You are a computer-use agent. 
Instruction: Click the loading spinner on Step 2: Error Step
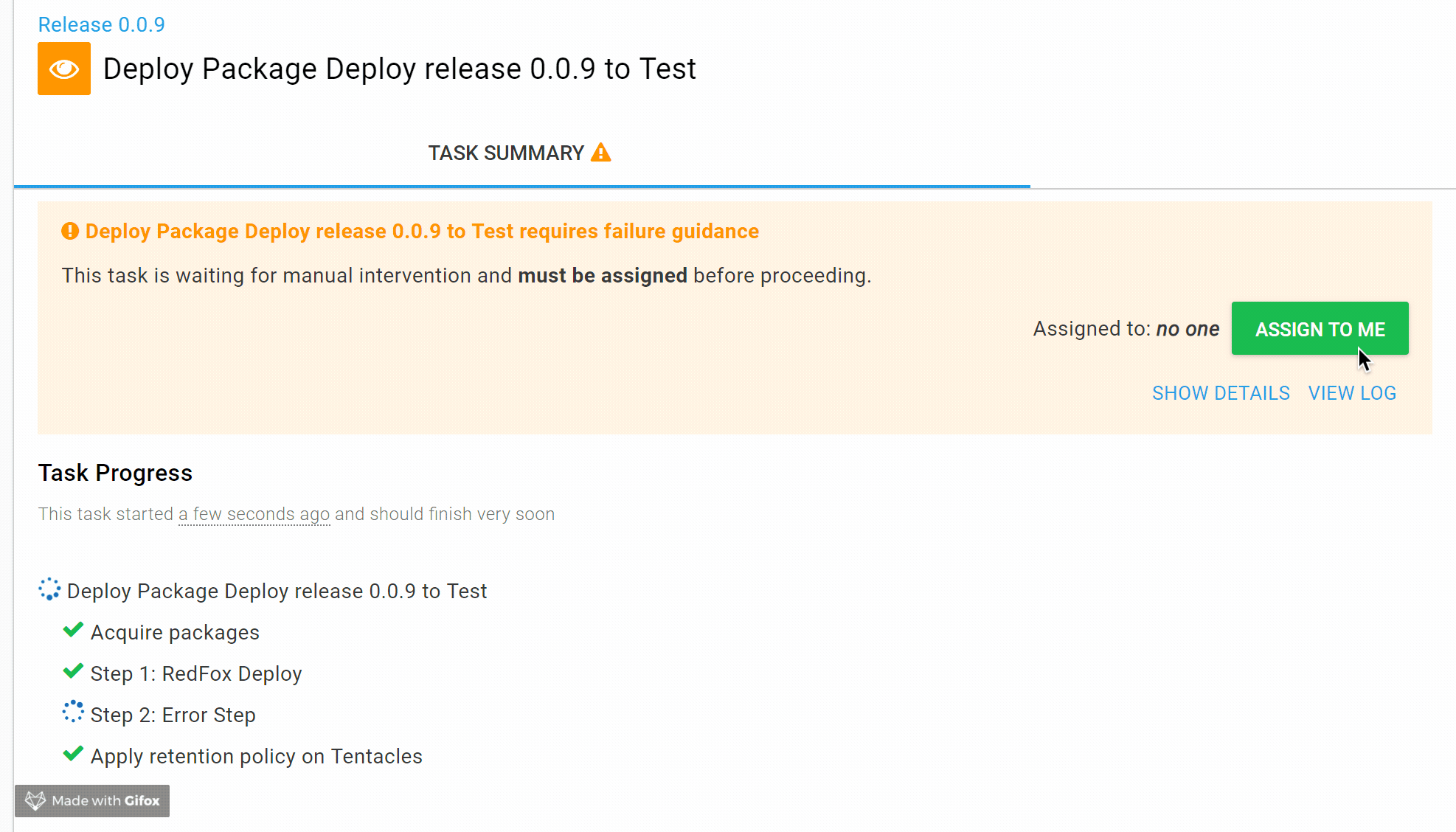72,712
